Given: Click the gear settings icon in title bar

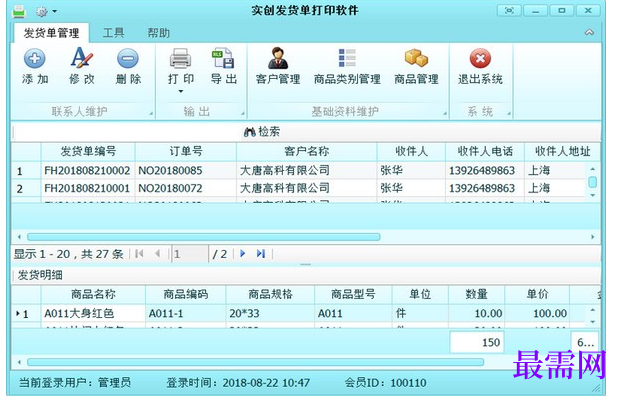Looking at the screenshot, I should click(41, 12).
